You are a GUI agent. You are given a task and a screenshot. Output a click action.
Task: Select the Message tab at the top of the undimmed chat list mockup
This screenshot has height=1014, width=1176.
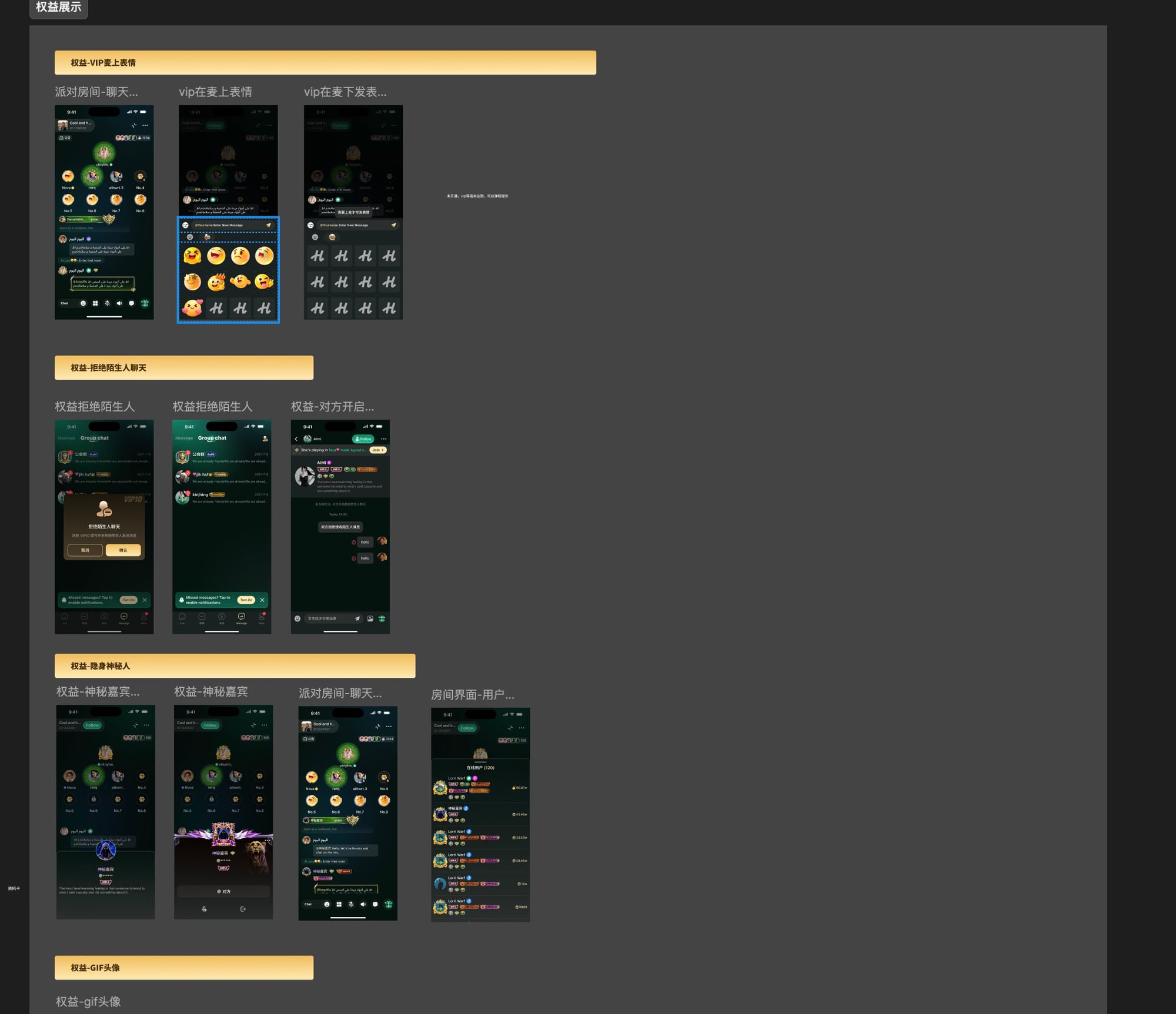coord(184,438)
